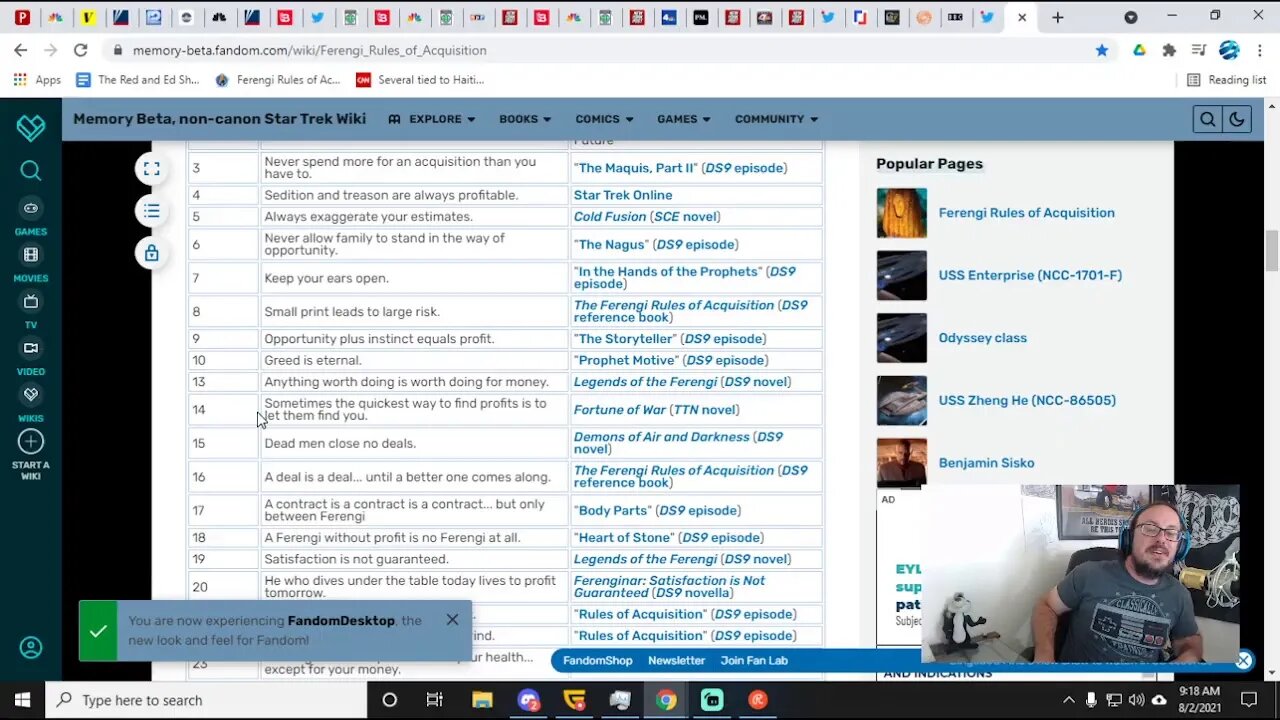Click FandomShop in the bottom bar

[x=598, y=660]
